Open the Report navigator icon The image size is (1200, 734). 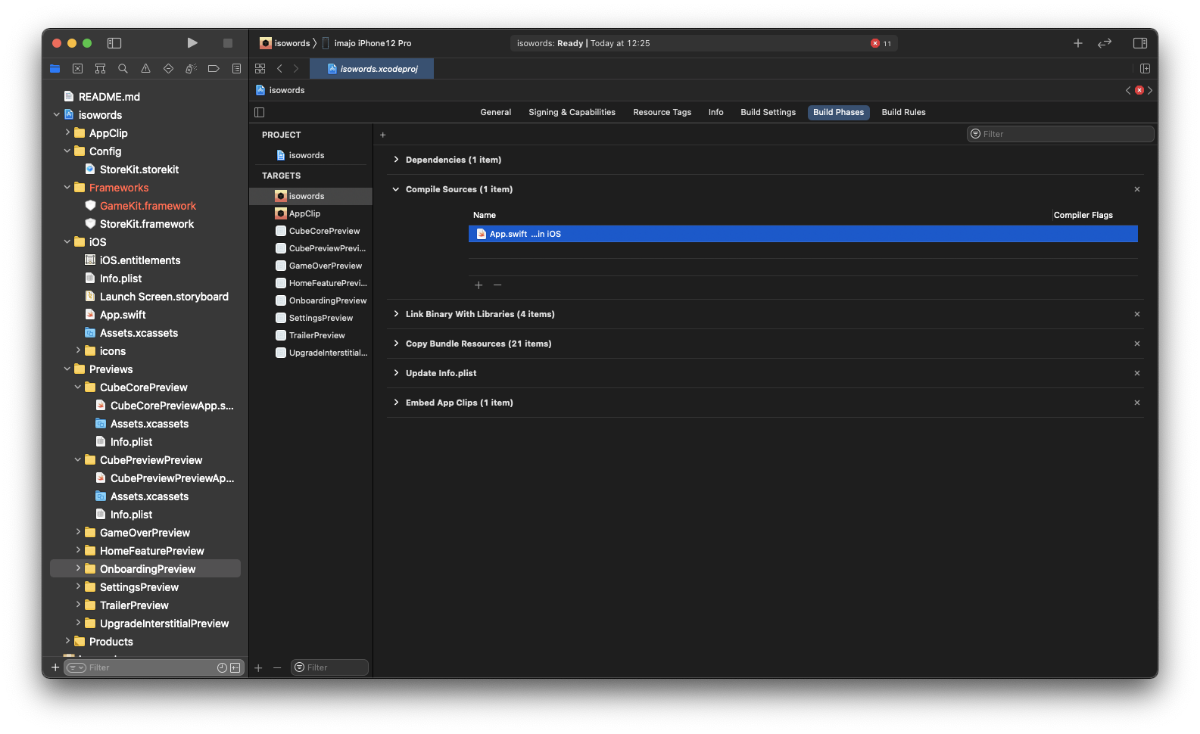[x=236, y=69]
